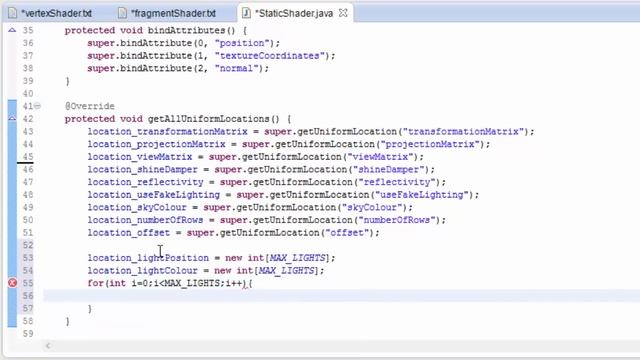The width and height of the screenshot is (640, 360).
Task: Click location_lightPosition variable
Action: (x=148, y=258)
